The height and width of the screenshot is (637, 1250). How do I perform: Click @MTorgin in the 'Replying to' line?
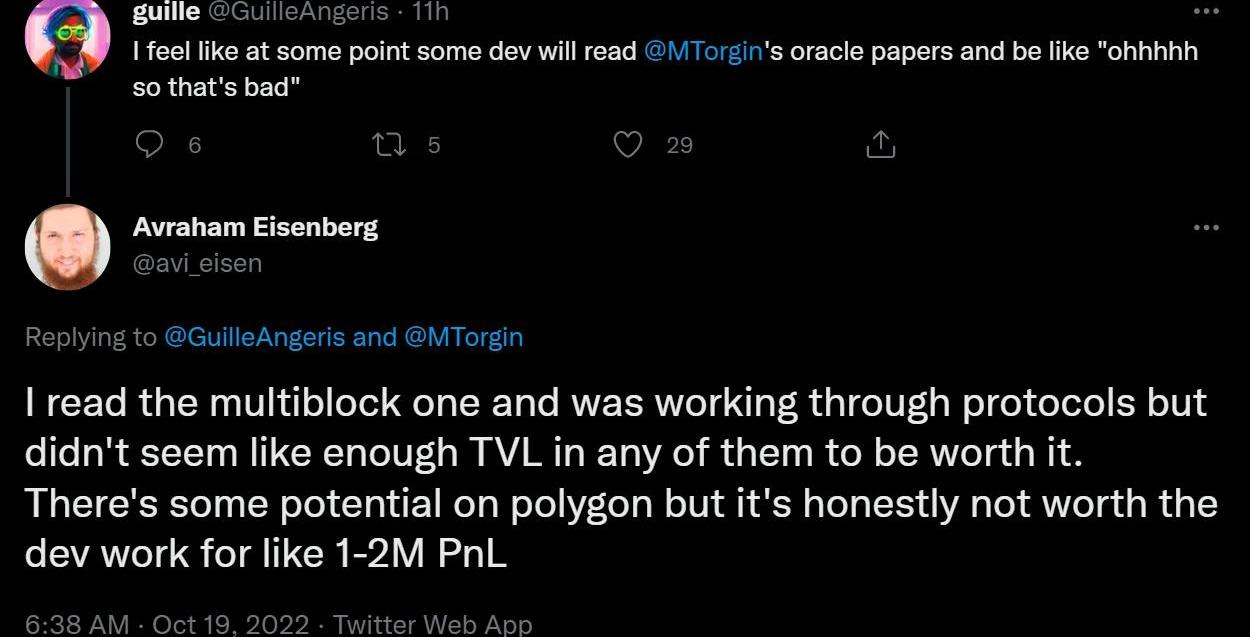tap(463, 337)
